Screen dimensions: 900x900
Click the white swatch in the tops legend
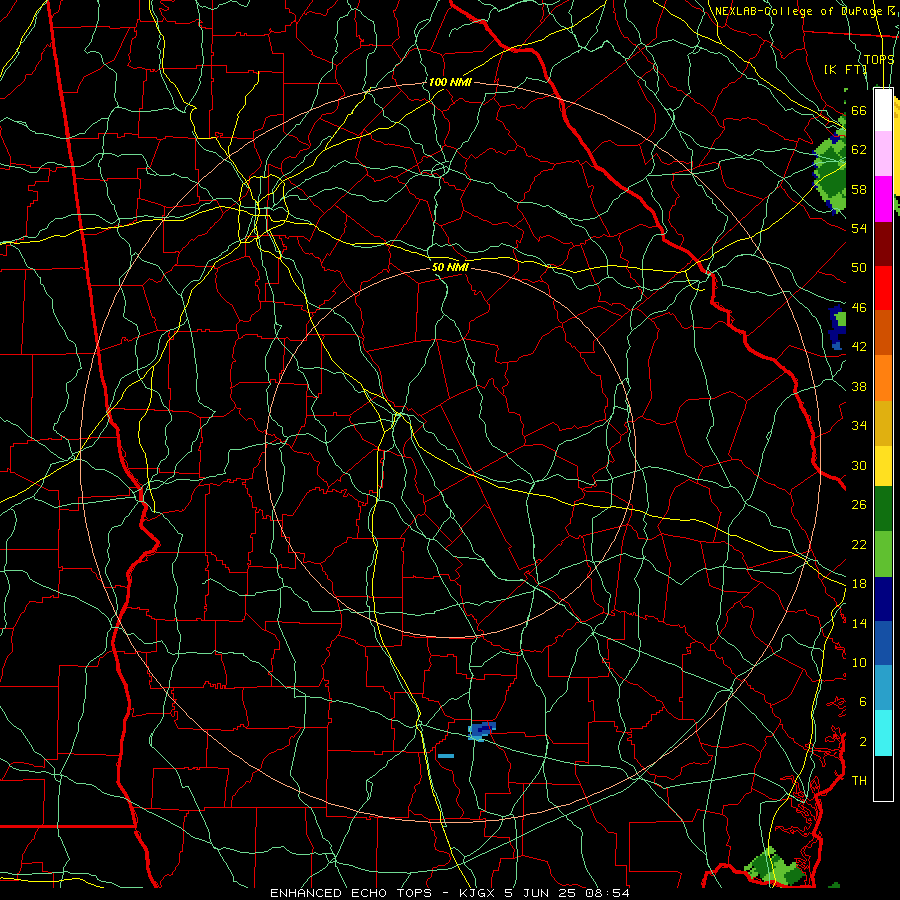point(883,110)
